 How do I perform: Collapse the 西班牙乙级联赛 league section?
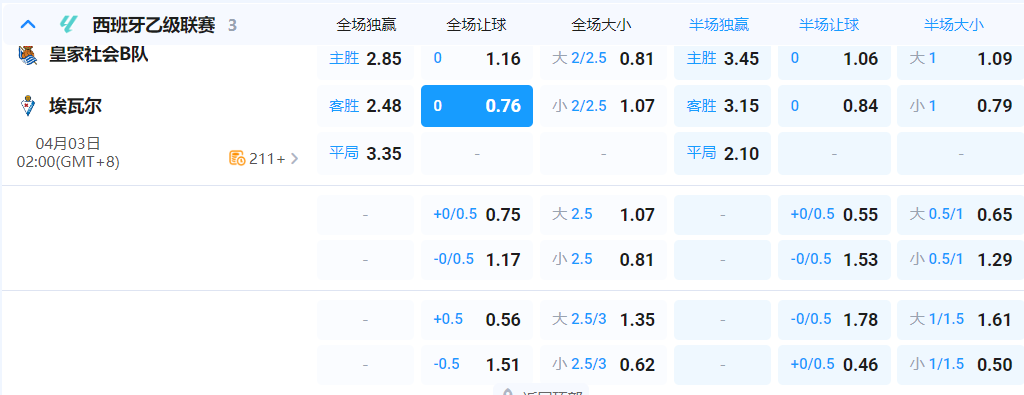coord(28,25)
